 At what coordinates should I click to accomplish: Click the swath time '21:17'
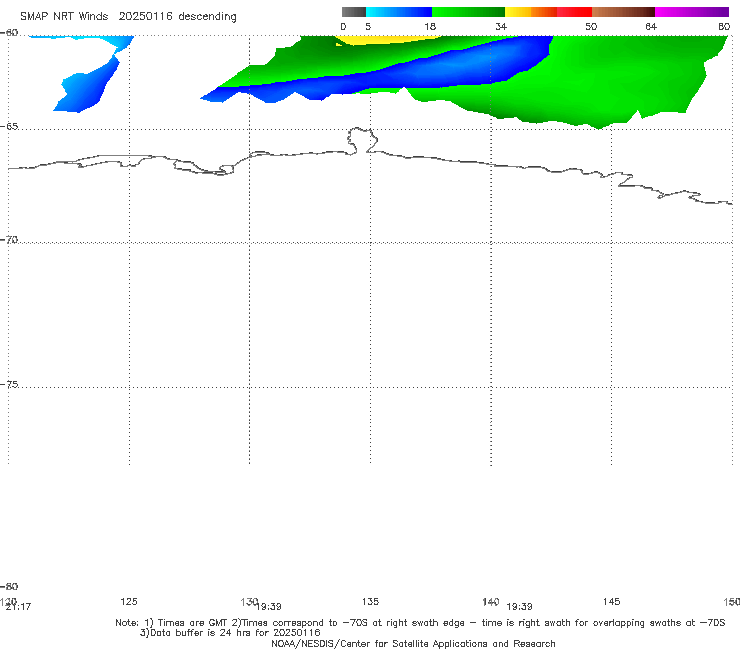(x=18, y=607)
